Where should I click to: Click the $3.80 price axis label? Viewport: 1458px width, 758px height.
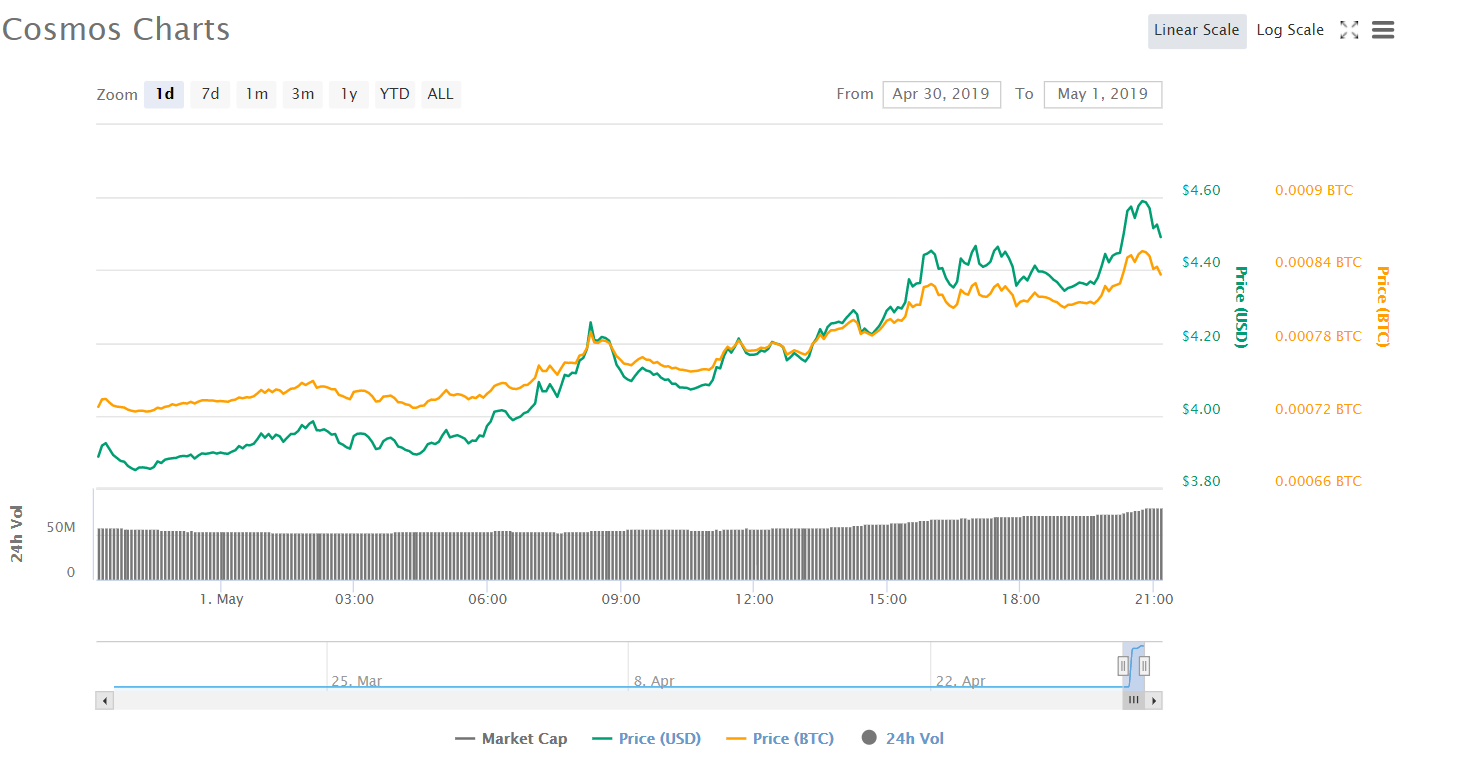1201,481
